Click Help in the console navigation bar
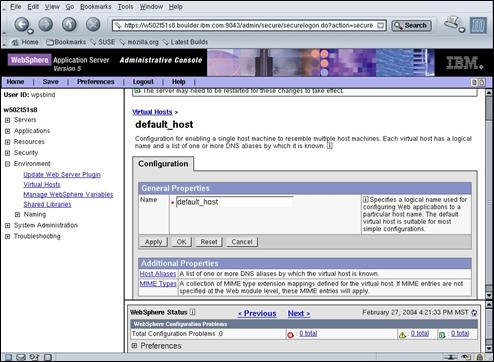 tap(178, 82)
